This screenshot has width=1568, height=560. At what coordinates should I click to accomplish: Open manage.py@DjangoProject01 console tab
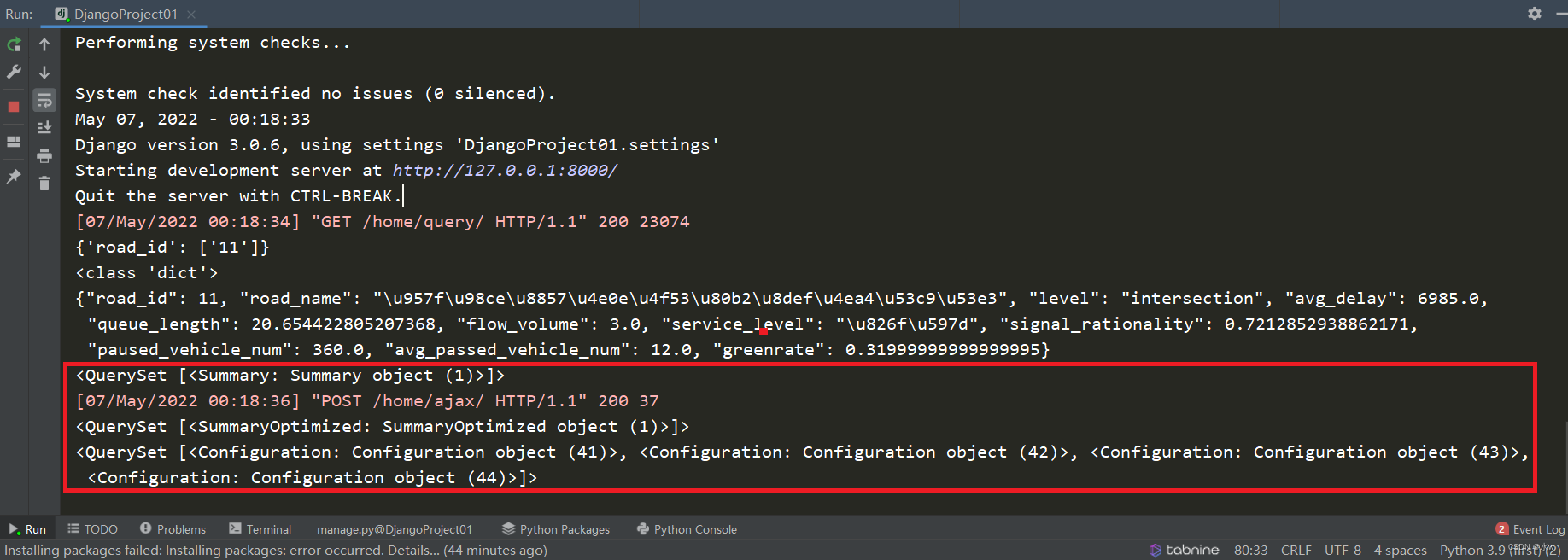tap(394, 529)
